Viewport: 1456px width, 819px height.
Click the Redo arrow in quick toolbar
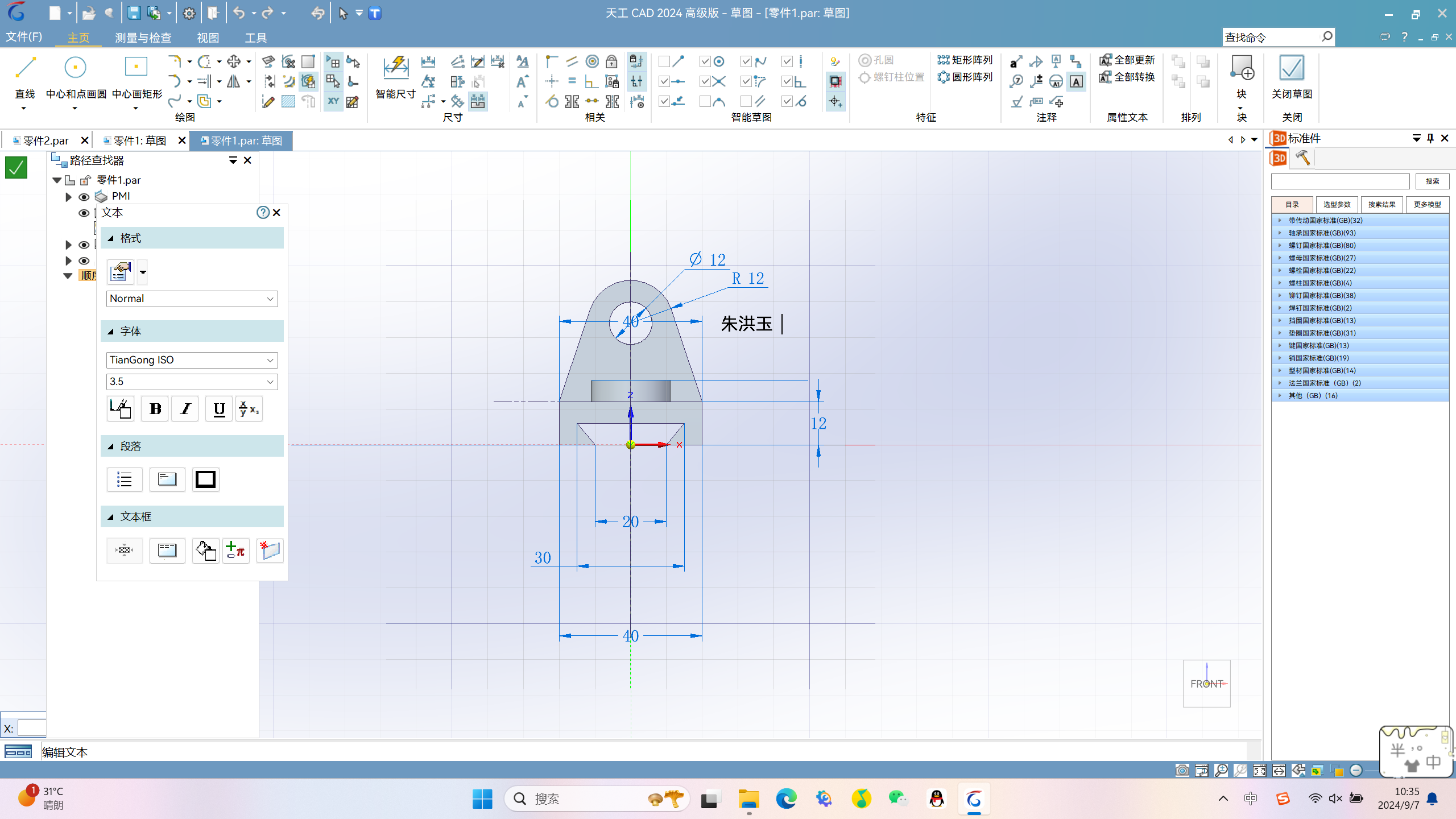point(267,13)
